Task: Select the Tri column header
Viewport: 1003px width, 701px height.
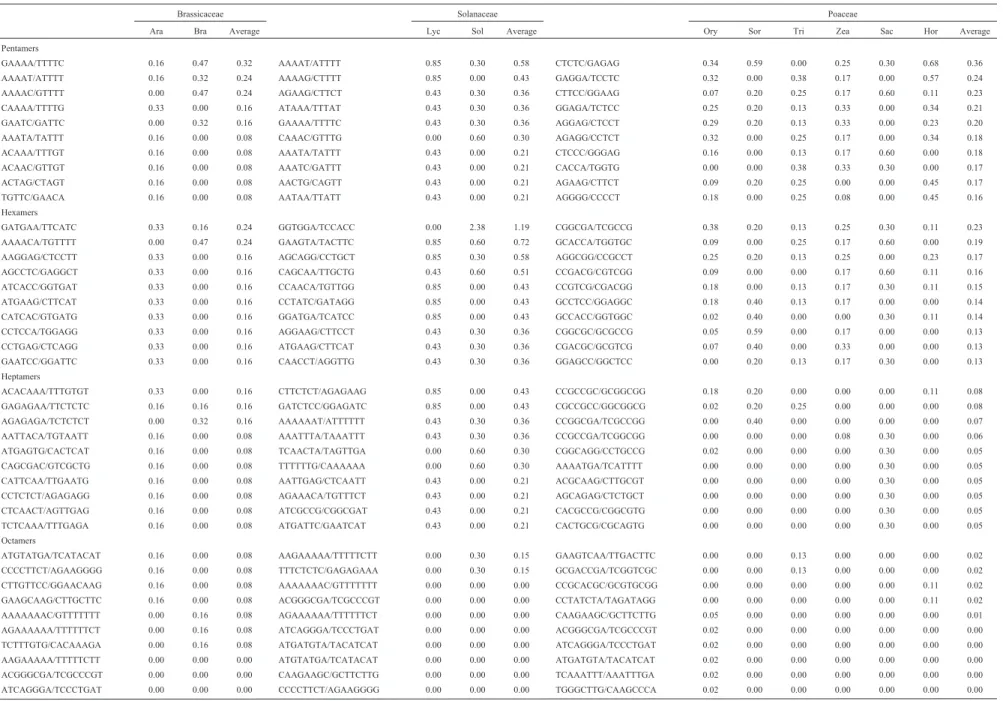Action: click(798, 31)
